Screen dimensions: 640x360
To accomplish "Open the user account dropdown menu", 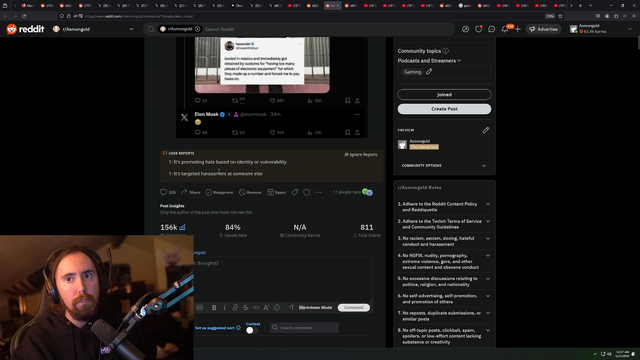I will (x=601, y=29).
